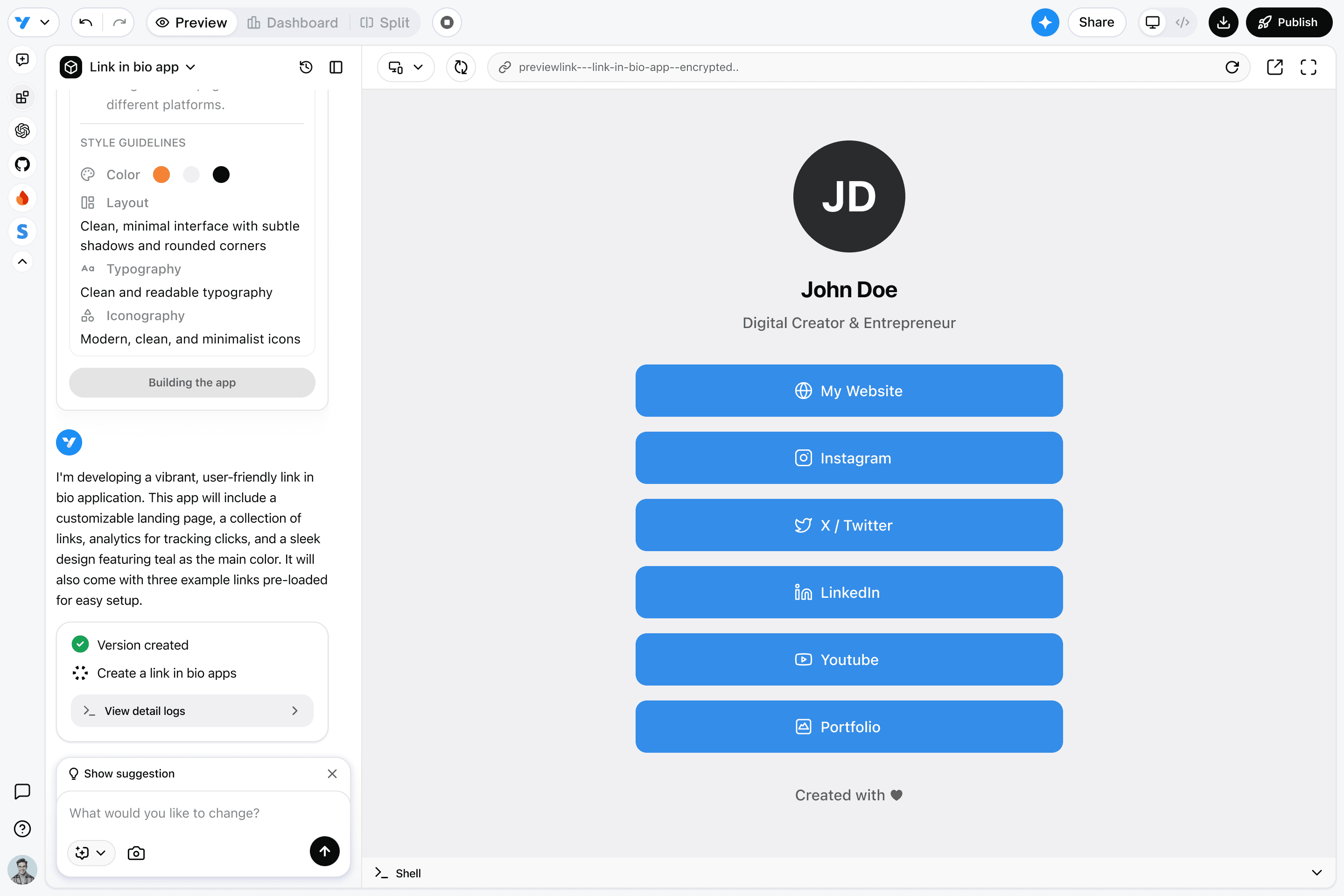The width and height of the screenshot is (1344, 896).
Task: Click the version history clock icon
Action: (x=306, y=67)
